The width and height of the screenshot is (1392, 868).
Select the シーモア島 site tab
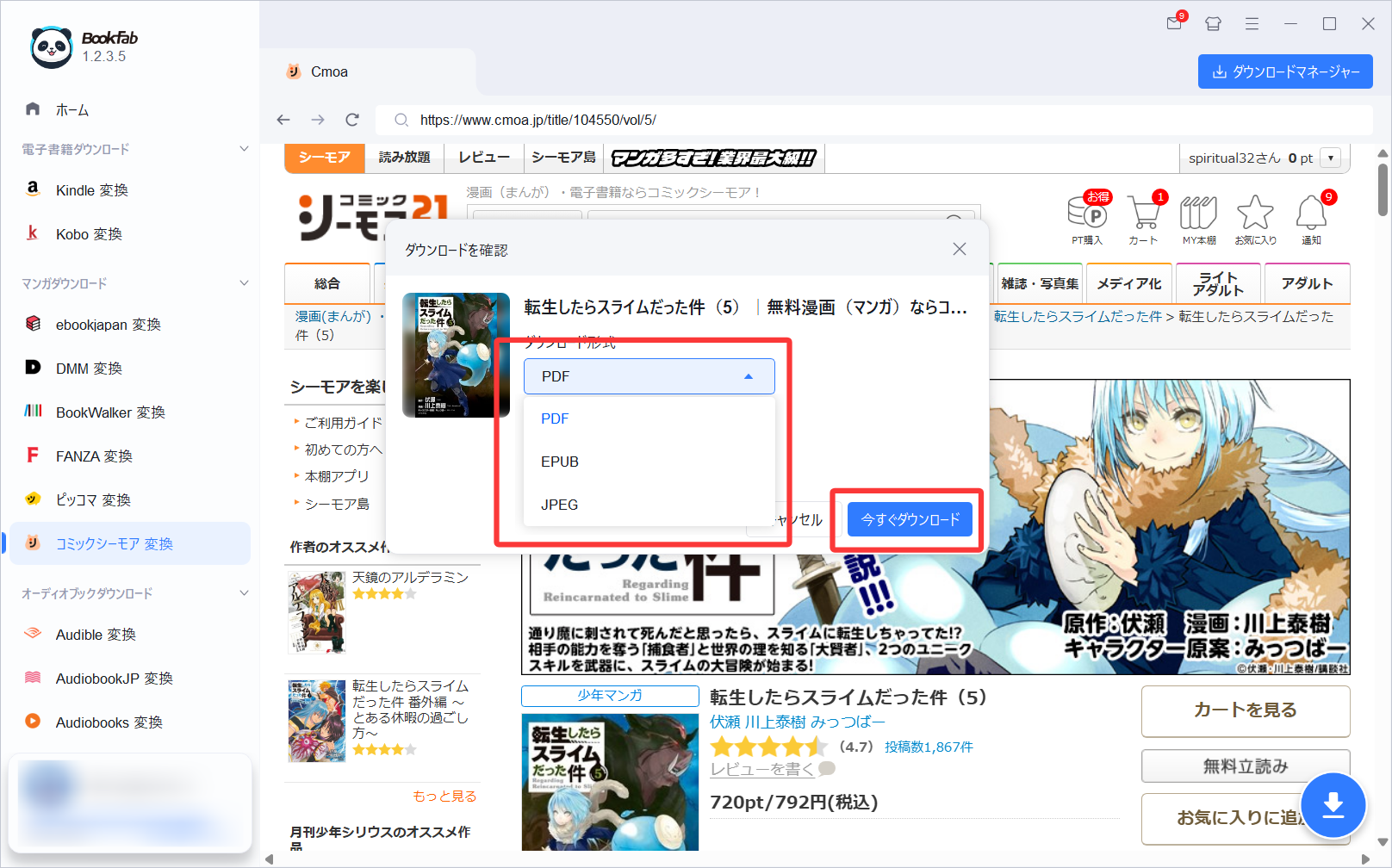click(x=563, y=158)
